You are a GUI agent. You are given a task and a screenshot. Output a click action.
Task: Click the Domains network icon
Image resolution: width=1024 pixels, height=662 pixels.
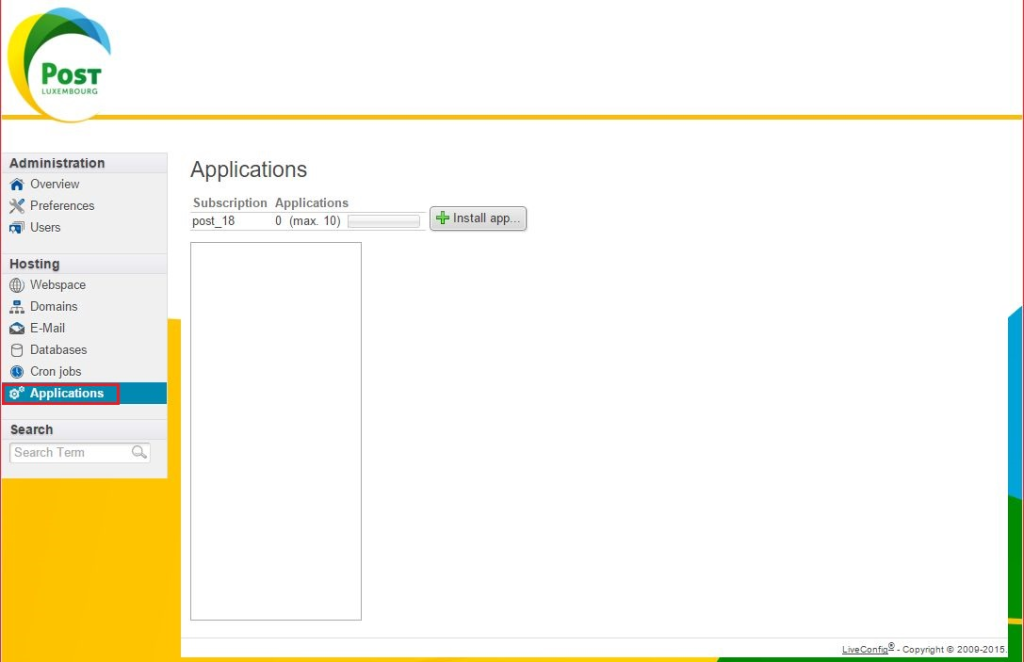click(x=17, y=307)
